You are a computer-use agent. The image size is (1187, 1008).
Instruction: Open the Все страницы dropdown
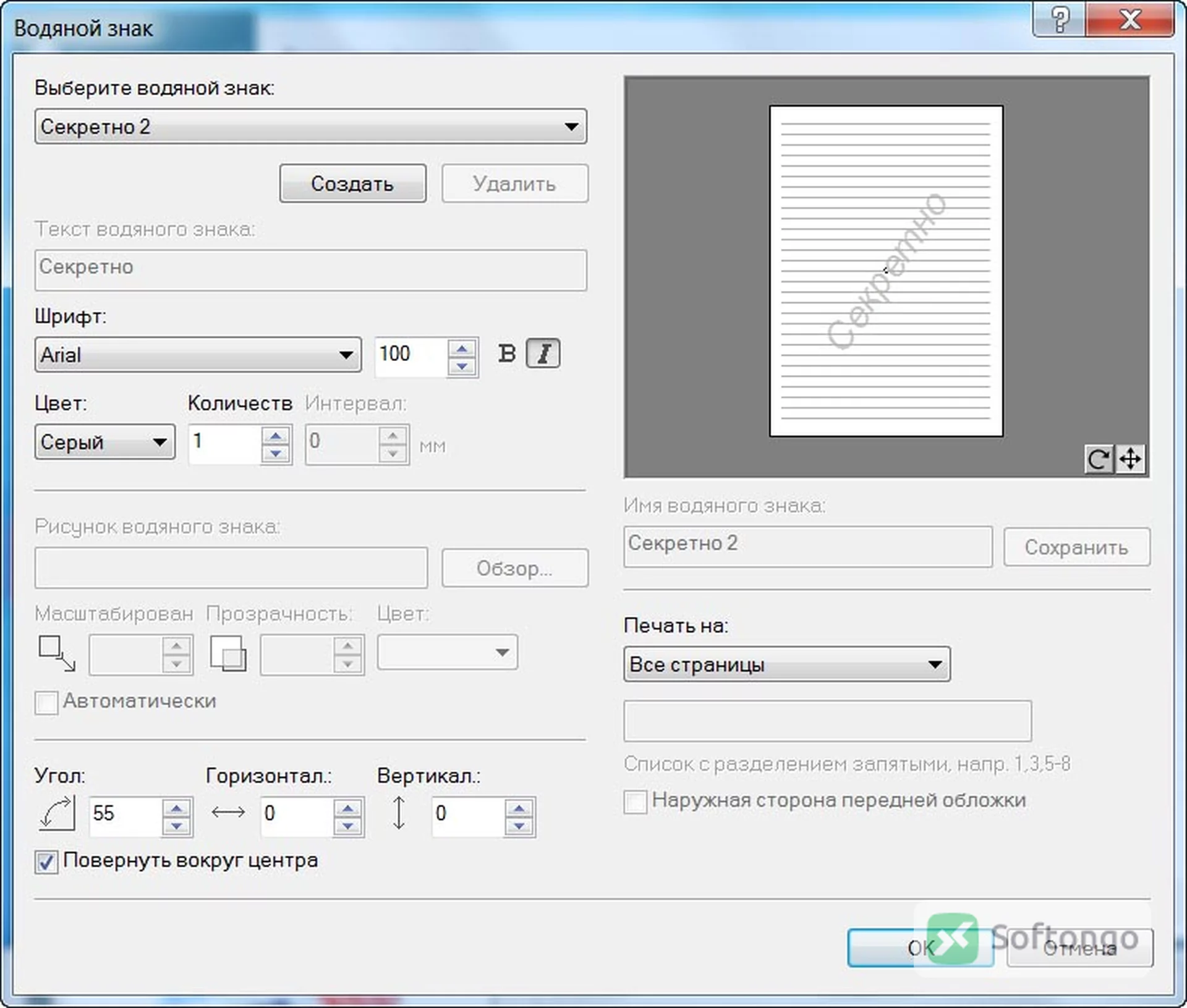[x=787, y=664]
